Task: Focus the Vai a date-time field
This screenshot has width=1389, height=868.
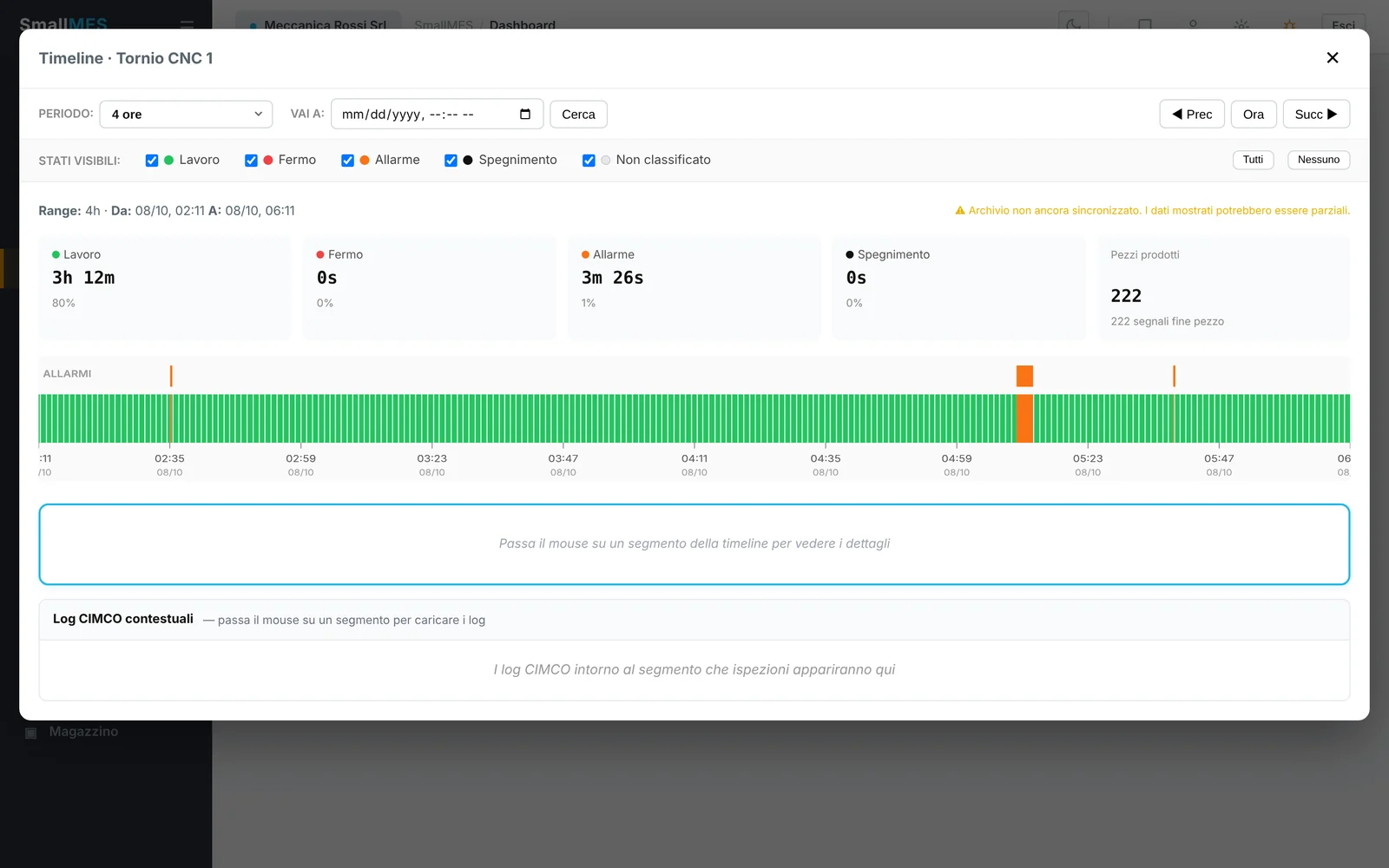Action: click(x=437, y=114)
